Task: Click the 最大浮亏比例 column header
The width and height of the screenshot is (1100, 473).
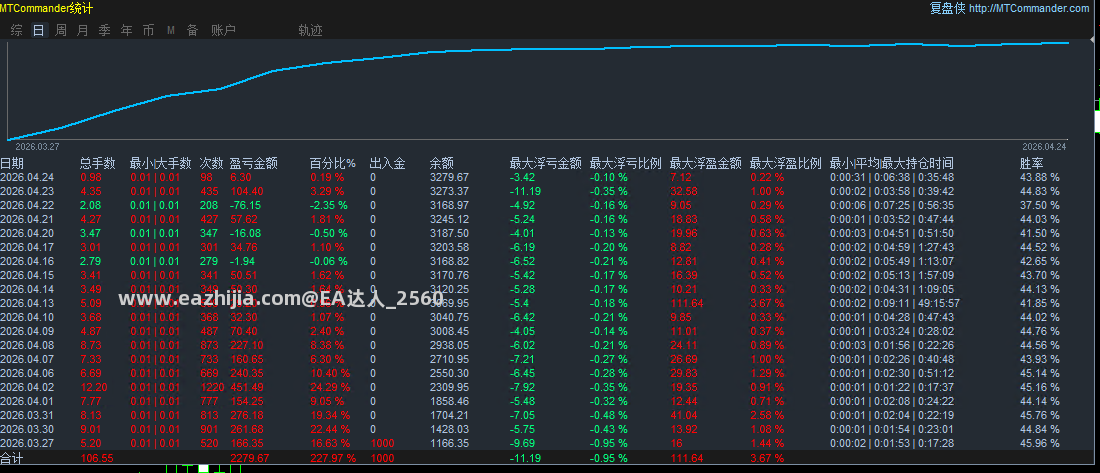Action: click(625, 164)
